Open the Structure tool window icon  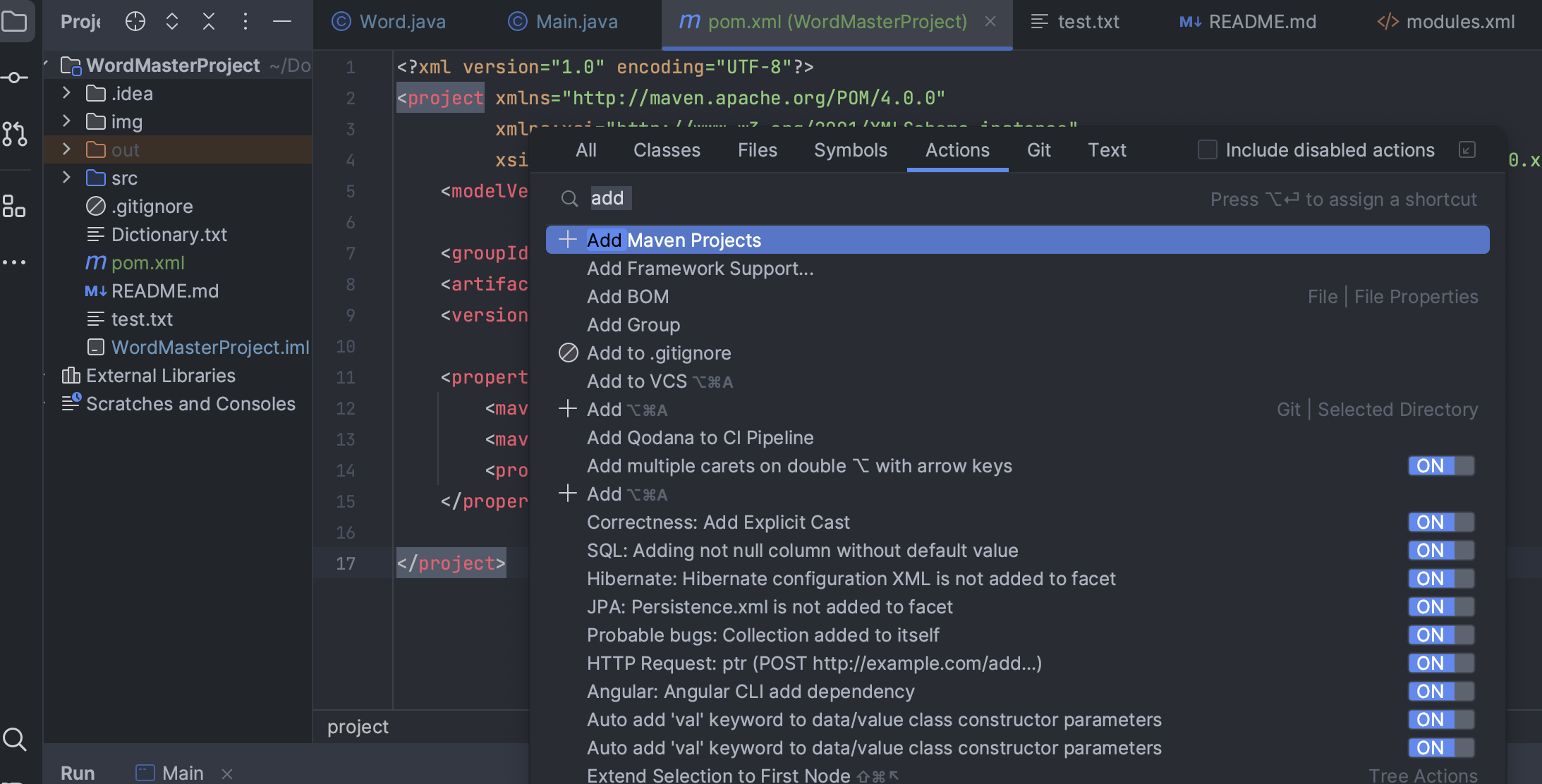14,206
